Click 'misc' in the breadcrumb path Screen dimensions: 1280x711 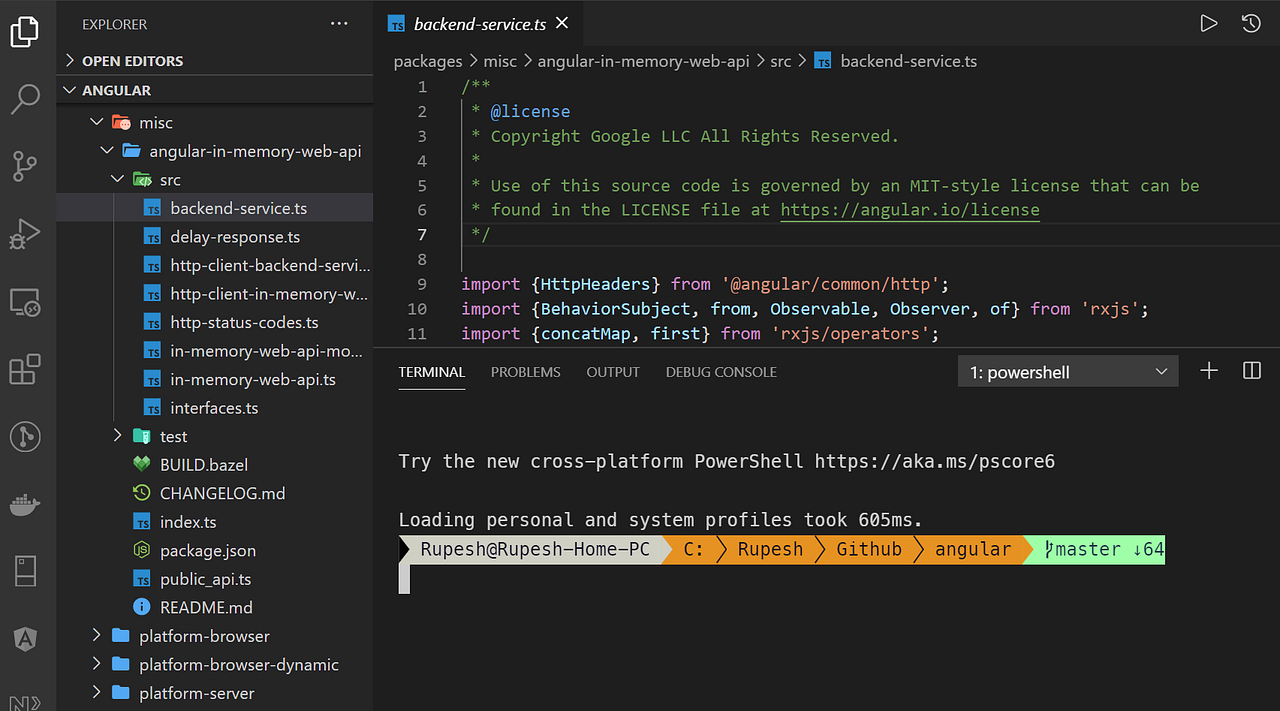click(x=500, y=61)
